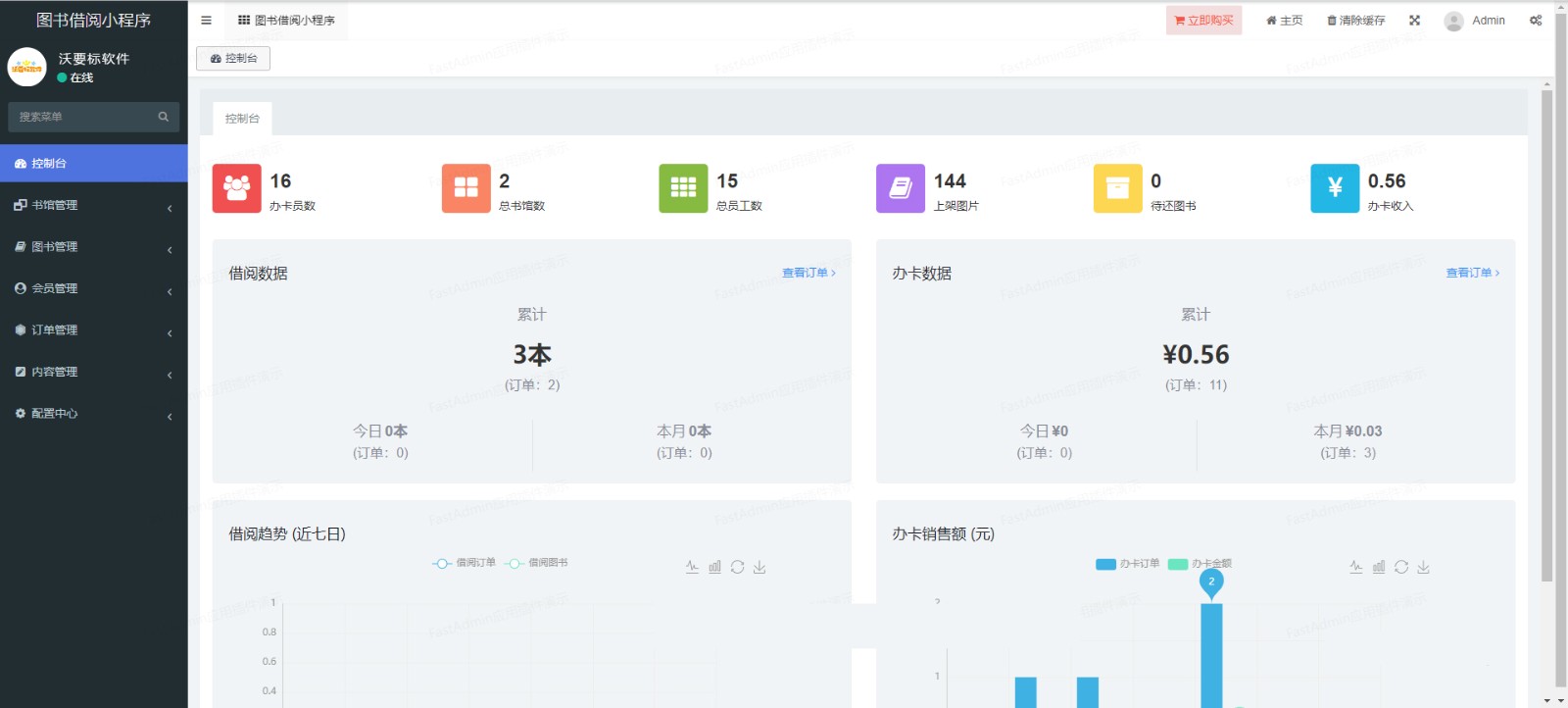The image size is (1568, 708).
Task: Toggle the sidebar with the hamburger icon
Action: click(206, 21)
